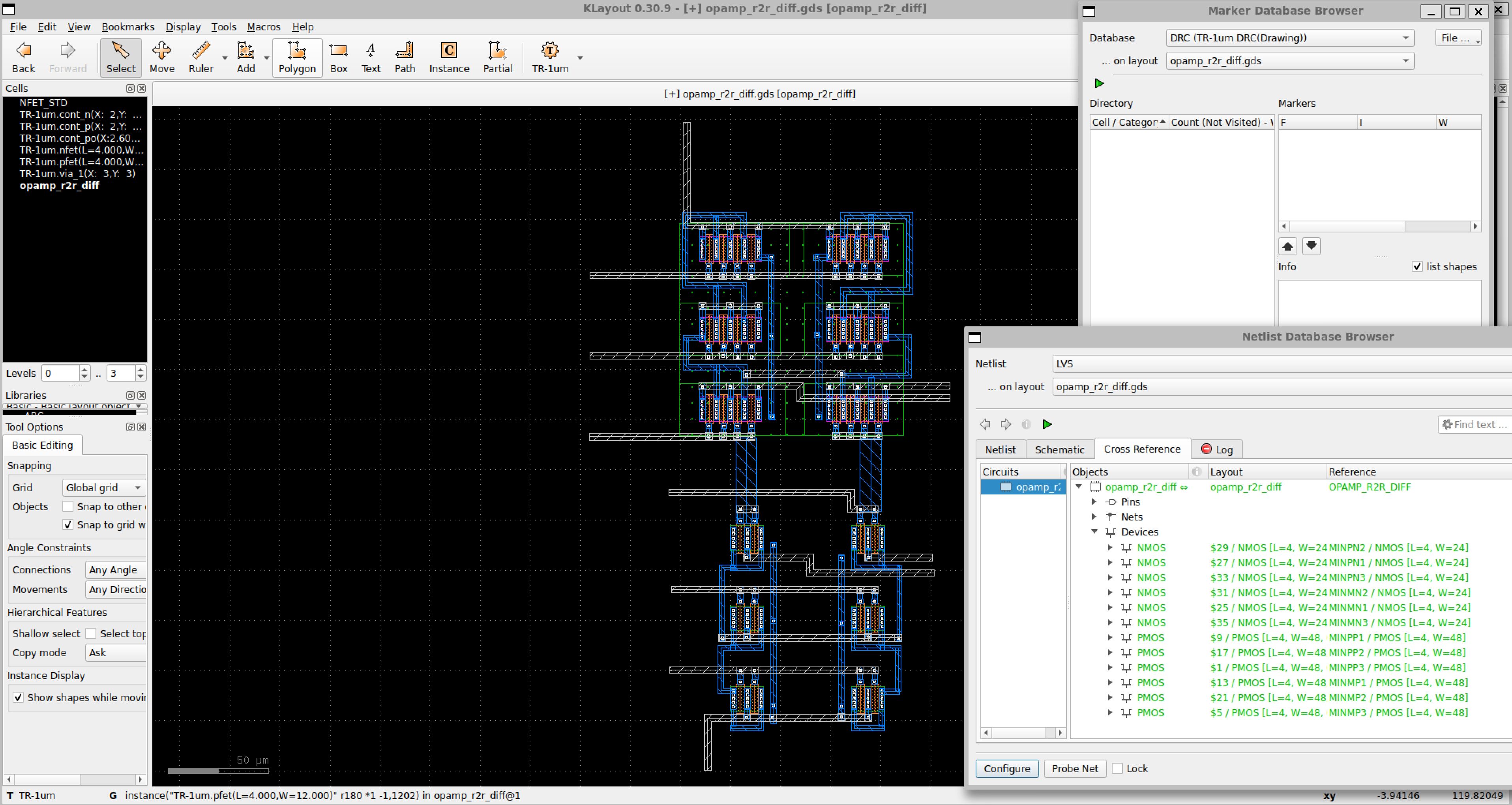Screen dimensions: 1512x805
Task: Click the Find text search field
Action: tap(1474, 424)
